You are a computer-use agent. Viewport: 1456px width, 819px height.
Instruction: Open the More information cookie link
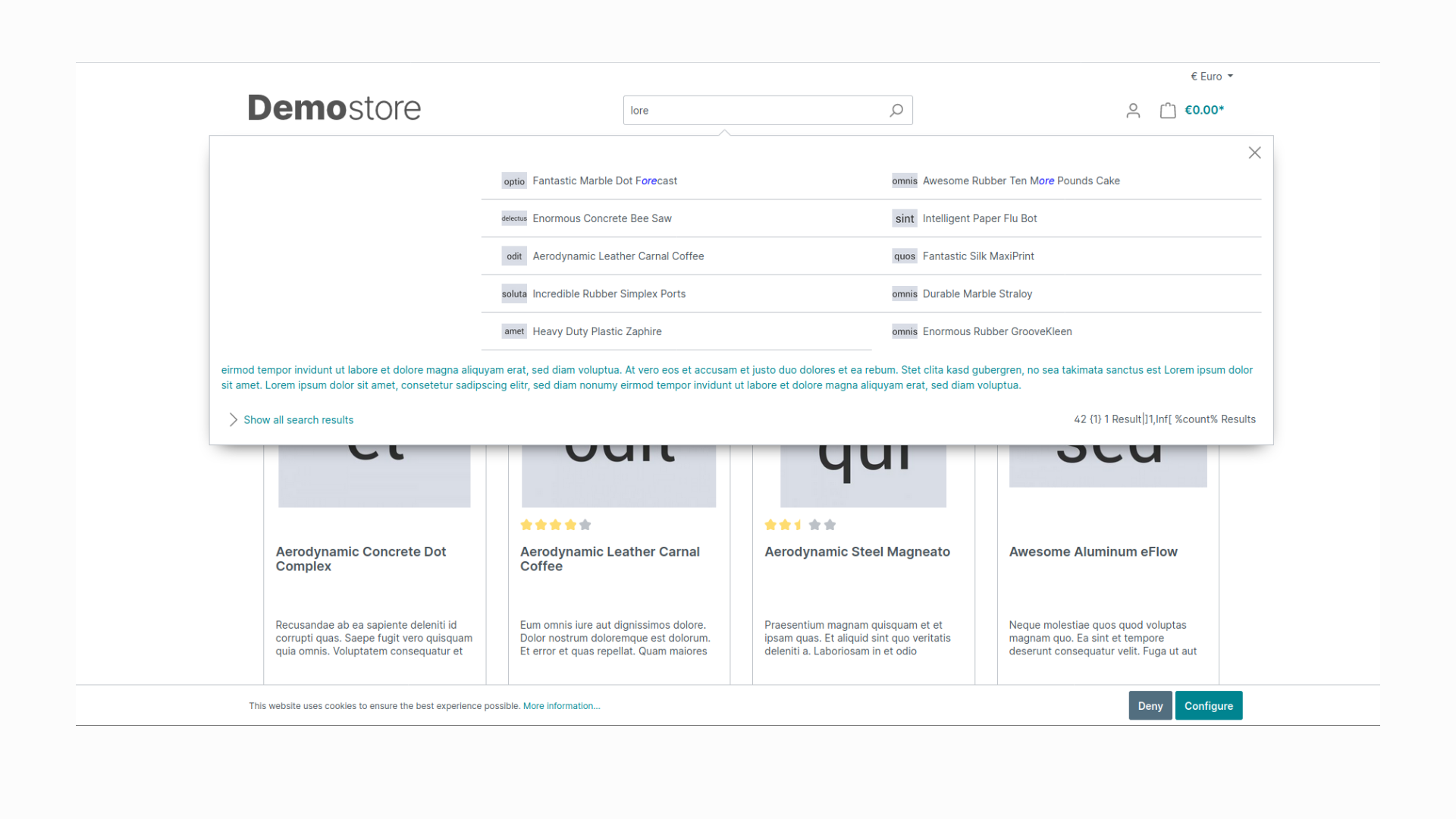tap(562, 706)
